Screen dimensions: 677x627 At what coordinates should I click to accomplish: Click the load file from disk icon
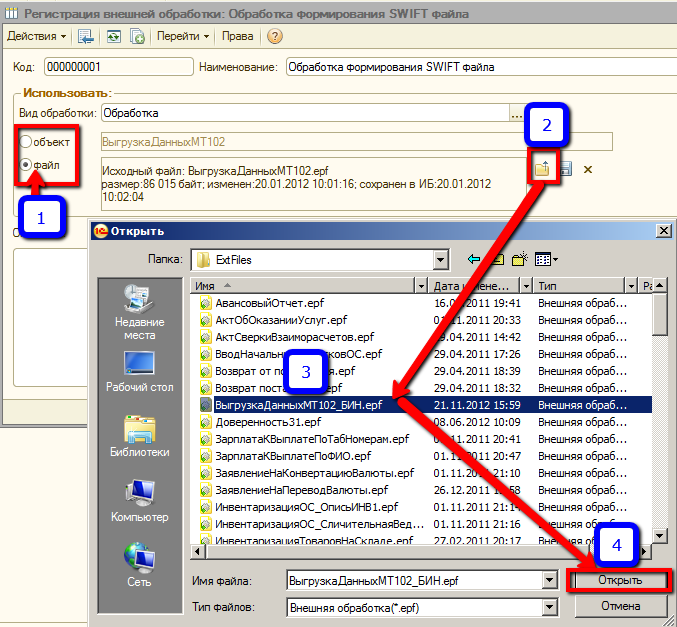[x=541, y=169]
